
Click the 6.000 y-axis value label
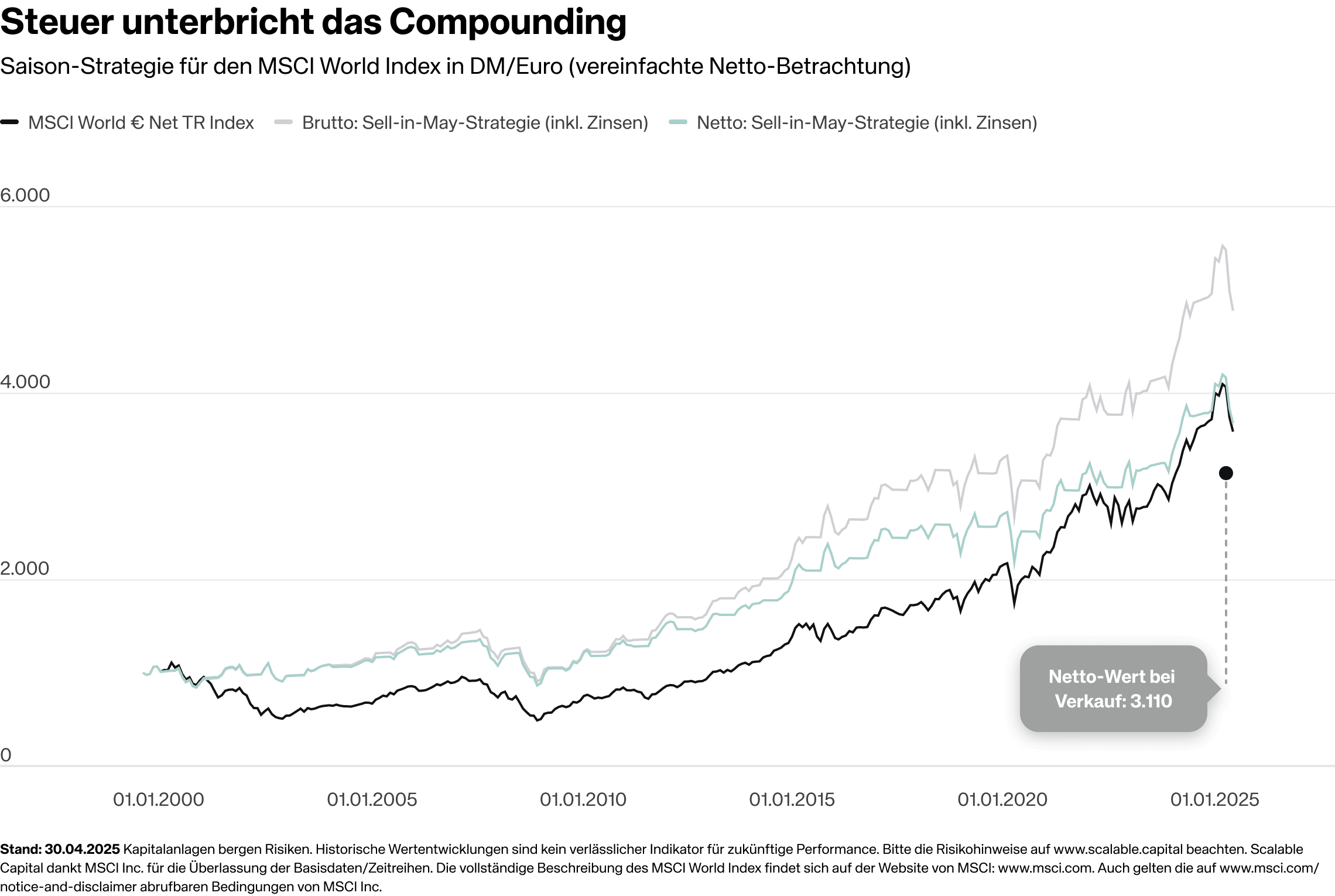point(25,196)
